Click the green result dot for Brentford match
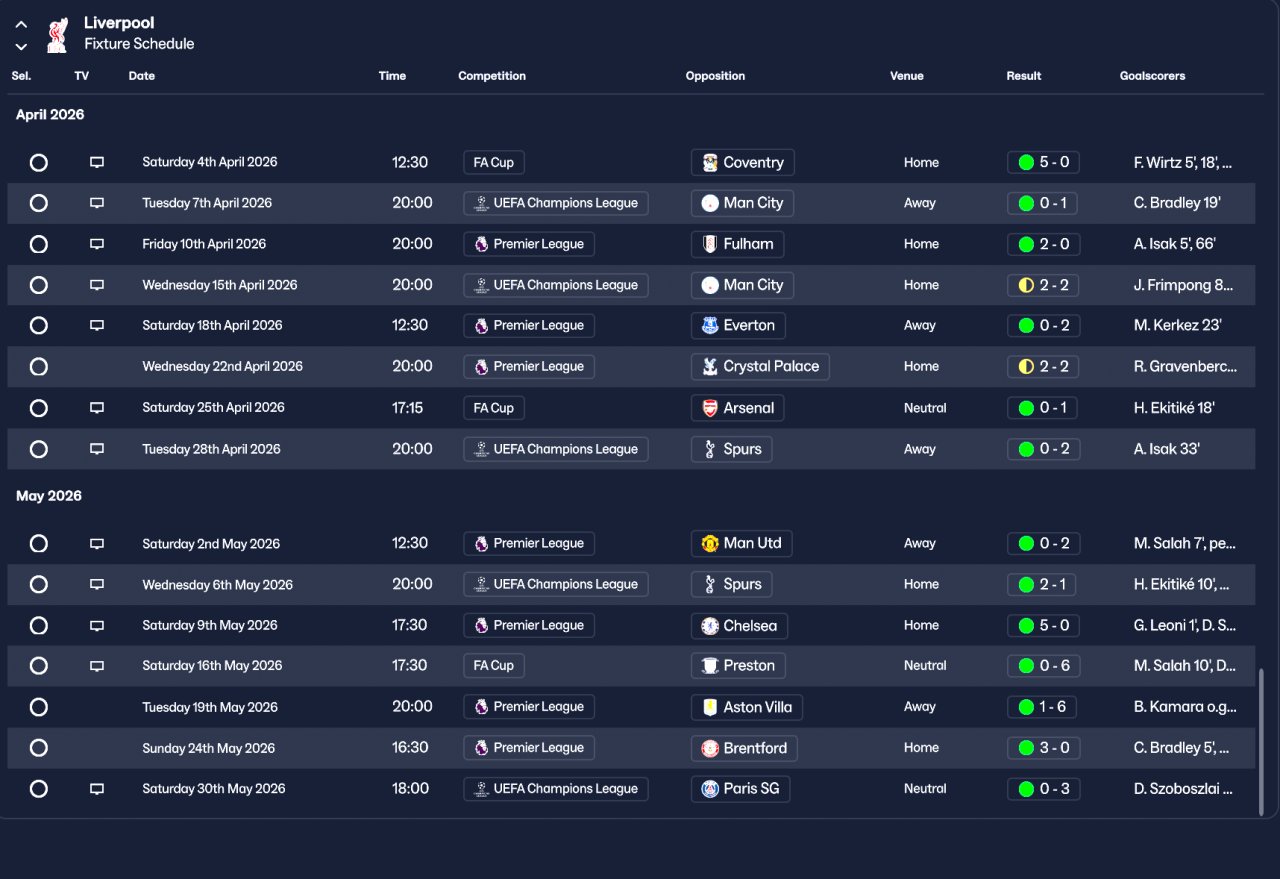 (1025, 748)
